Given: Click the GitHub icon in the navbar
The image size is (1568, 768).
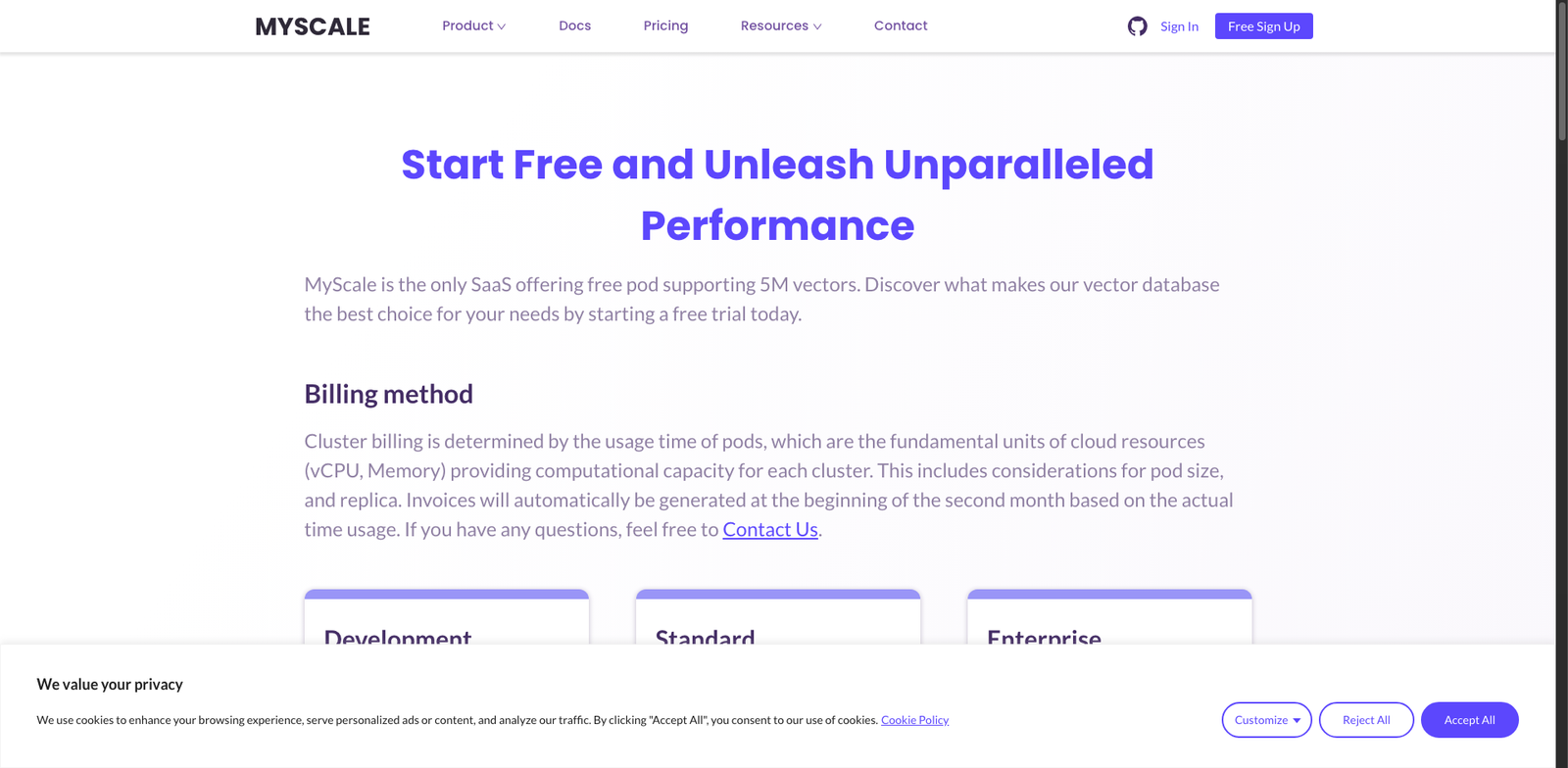Looking at the screenshot, I should [x=1137, y=26].
